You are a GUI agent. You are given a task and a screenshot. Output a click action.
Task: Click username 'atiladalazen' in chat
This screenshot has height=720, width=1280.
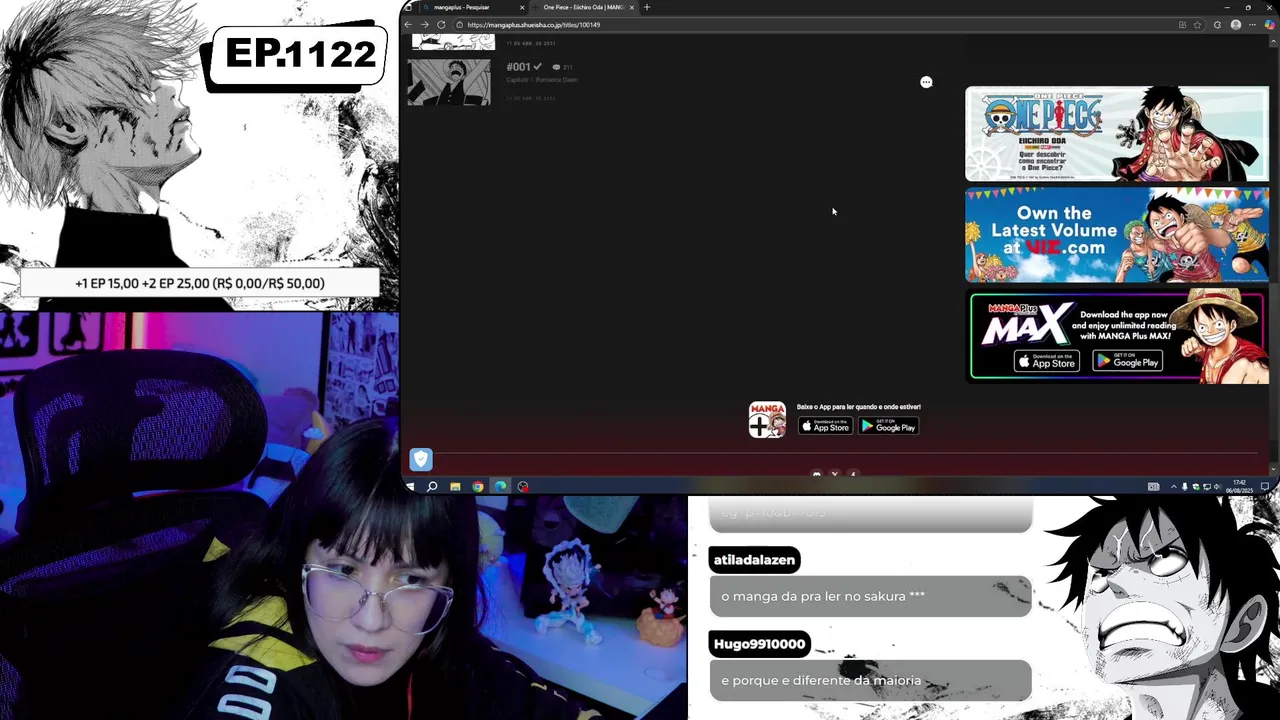tap(754, 560)
